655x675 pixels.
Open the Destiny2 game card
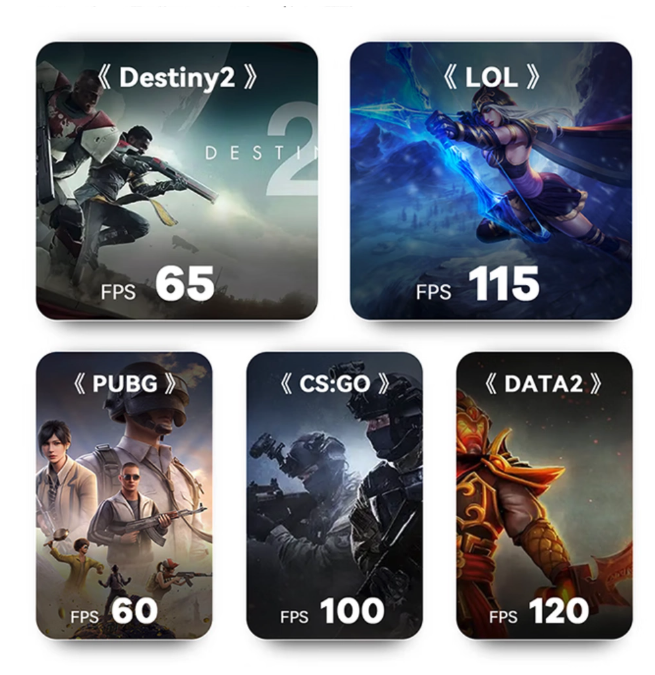click(177, 181)
